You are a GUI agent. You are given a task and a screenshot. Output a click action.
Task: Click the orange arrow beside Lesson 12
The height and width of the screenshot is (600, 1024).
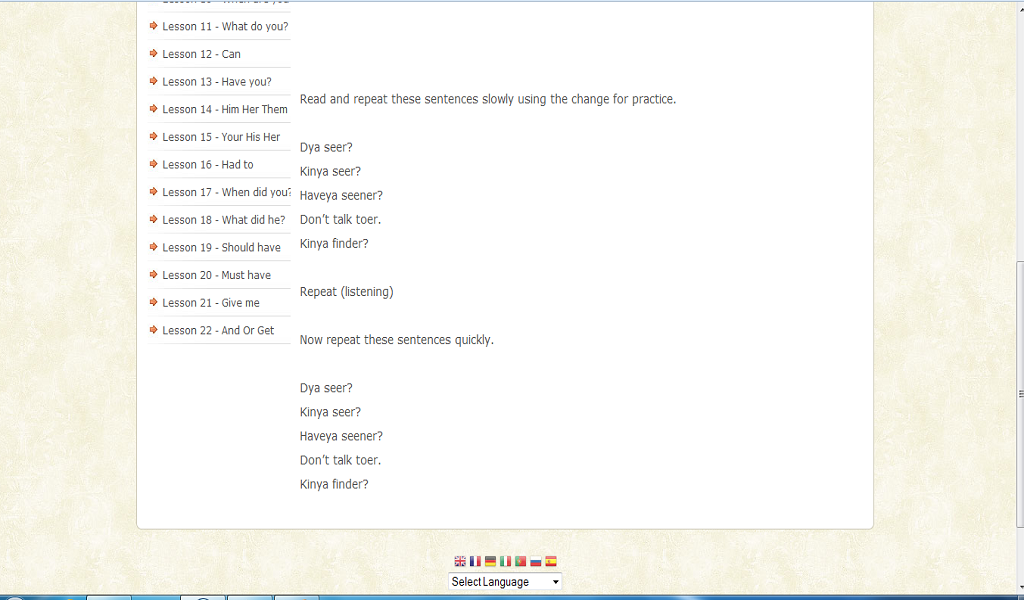tap(153, 54)
